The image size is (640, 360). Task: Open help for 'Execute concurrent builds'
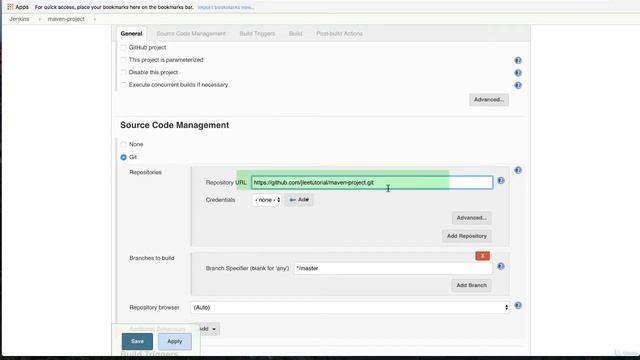click(x=518, y=85)
